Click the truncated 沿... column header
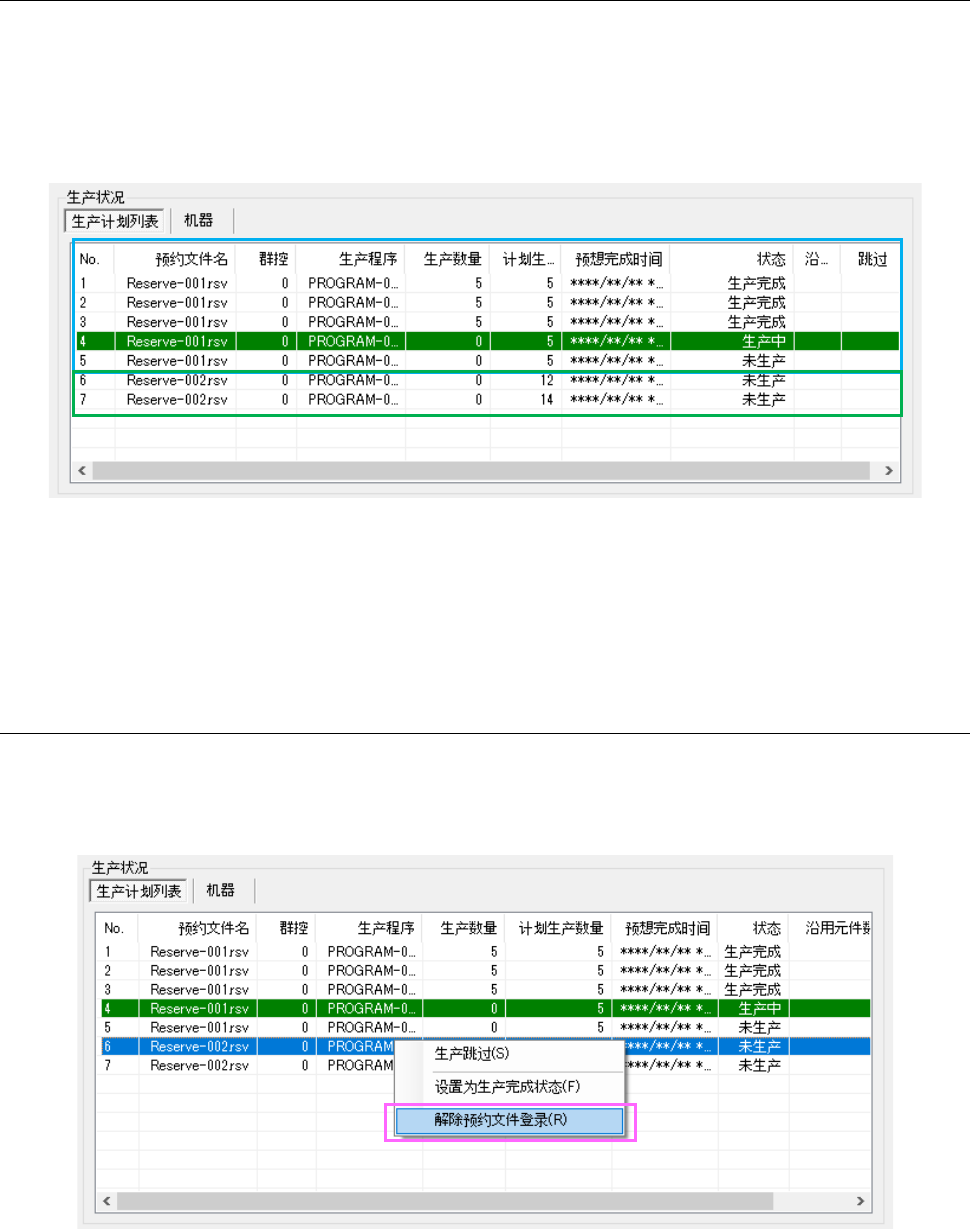The width and height of the screenshot is (970, 1229). coord(817,258)
